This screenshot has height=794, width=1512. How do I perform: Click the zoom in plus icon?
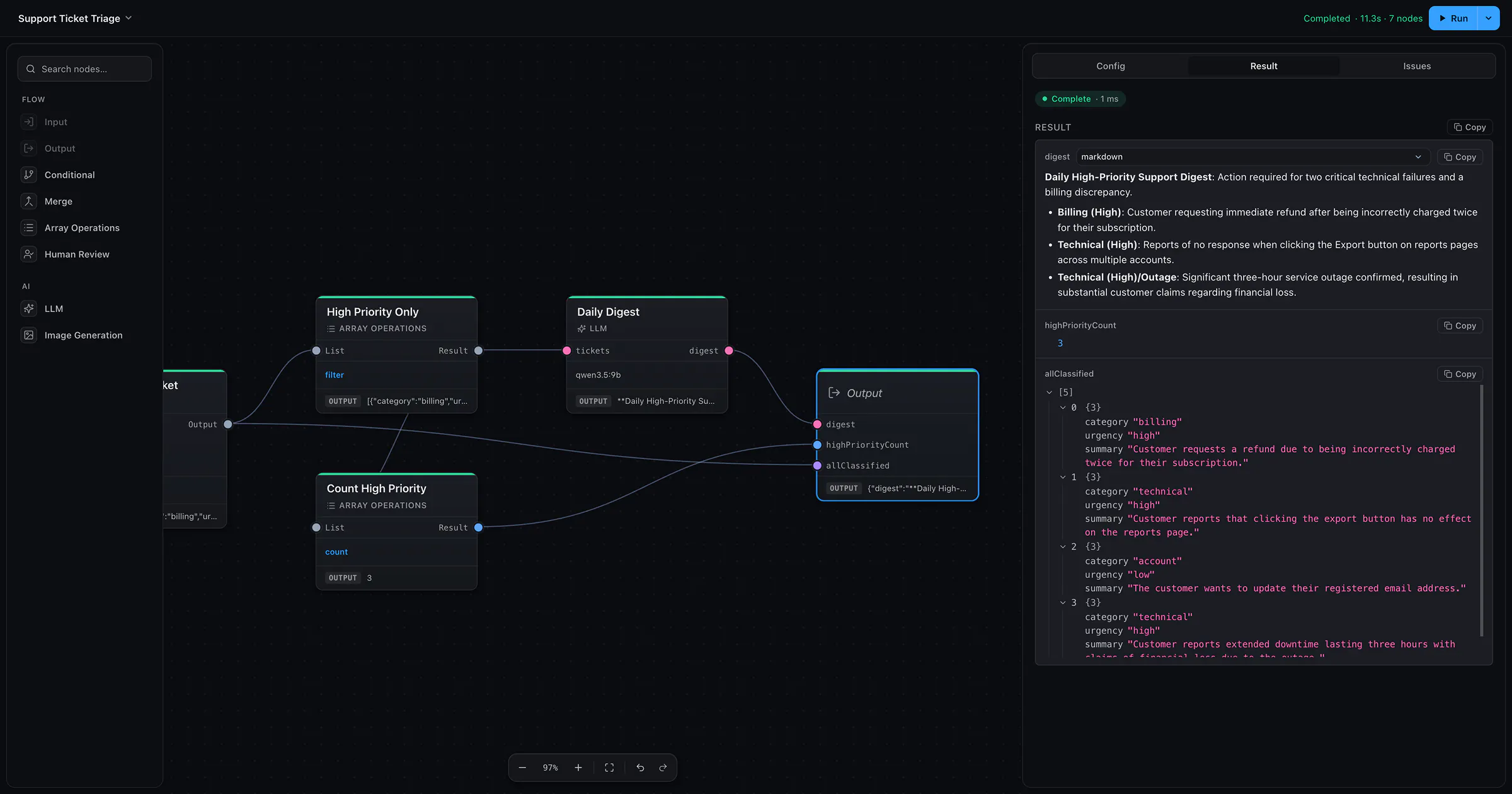(x=578, y=768)
